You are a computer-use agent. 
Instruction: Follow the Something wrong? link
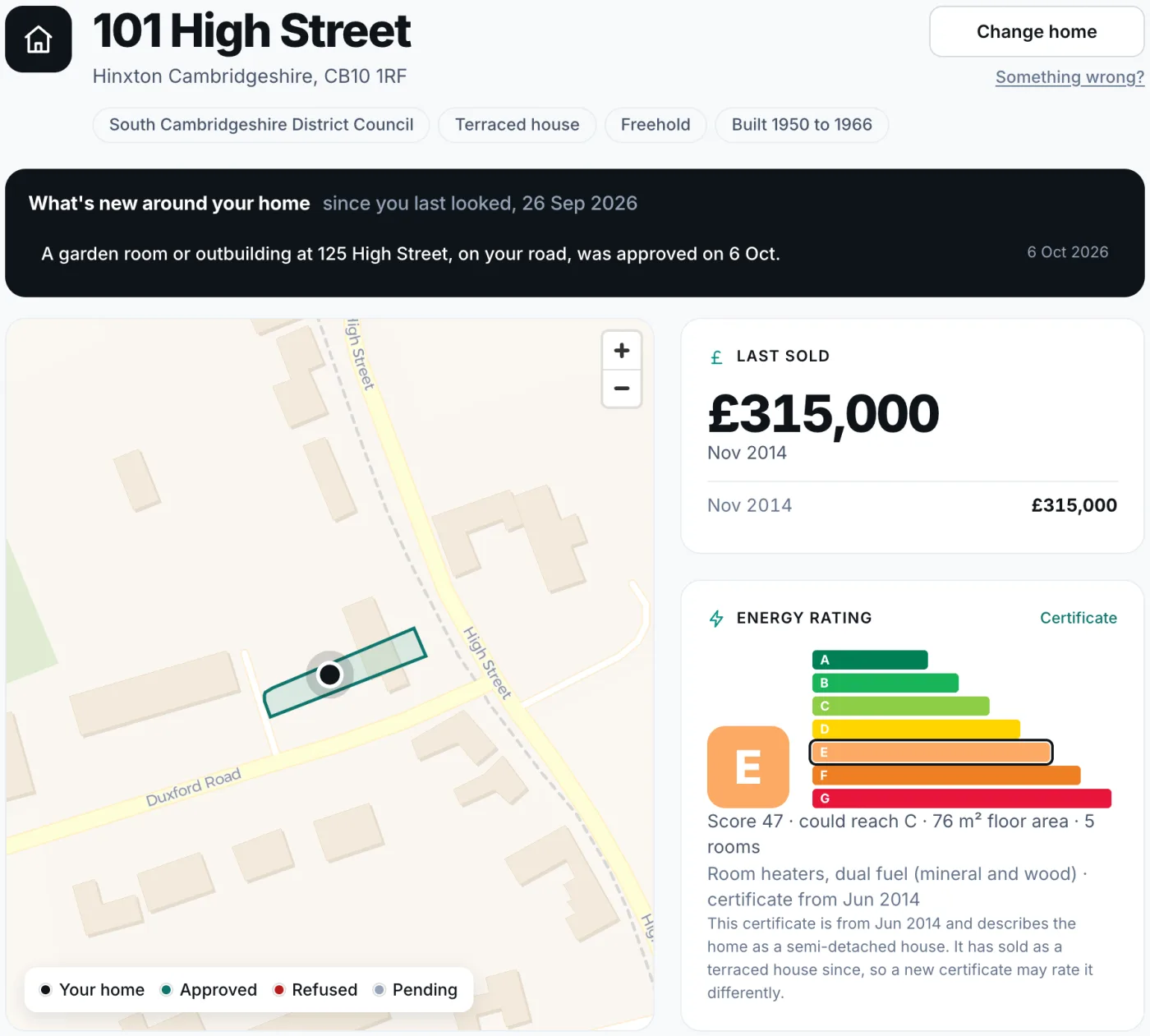1069,77
